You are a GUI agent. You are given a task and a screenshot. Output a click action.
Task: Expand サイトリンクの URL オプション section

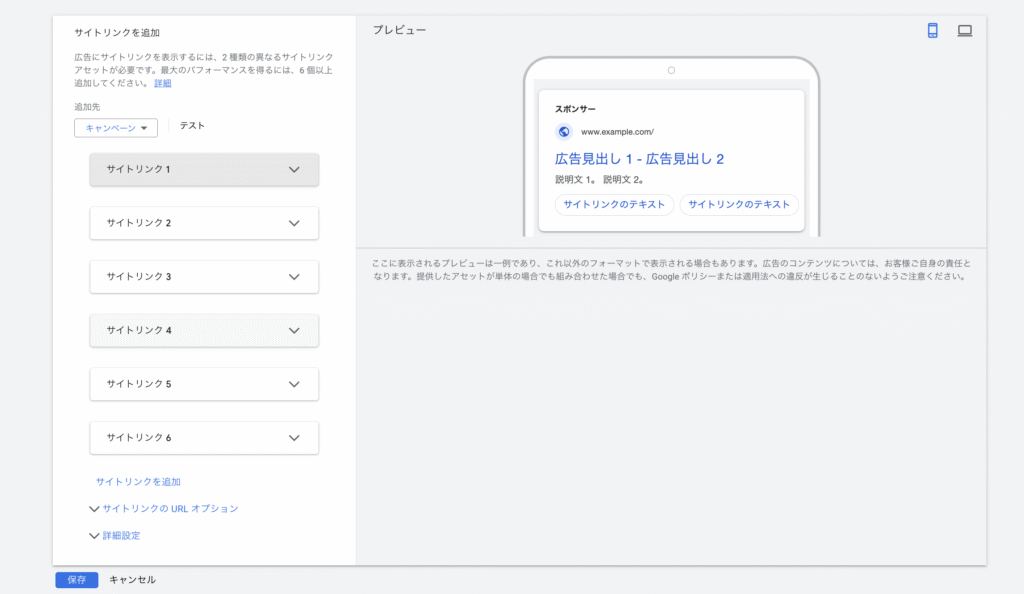164,509
